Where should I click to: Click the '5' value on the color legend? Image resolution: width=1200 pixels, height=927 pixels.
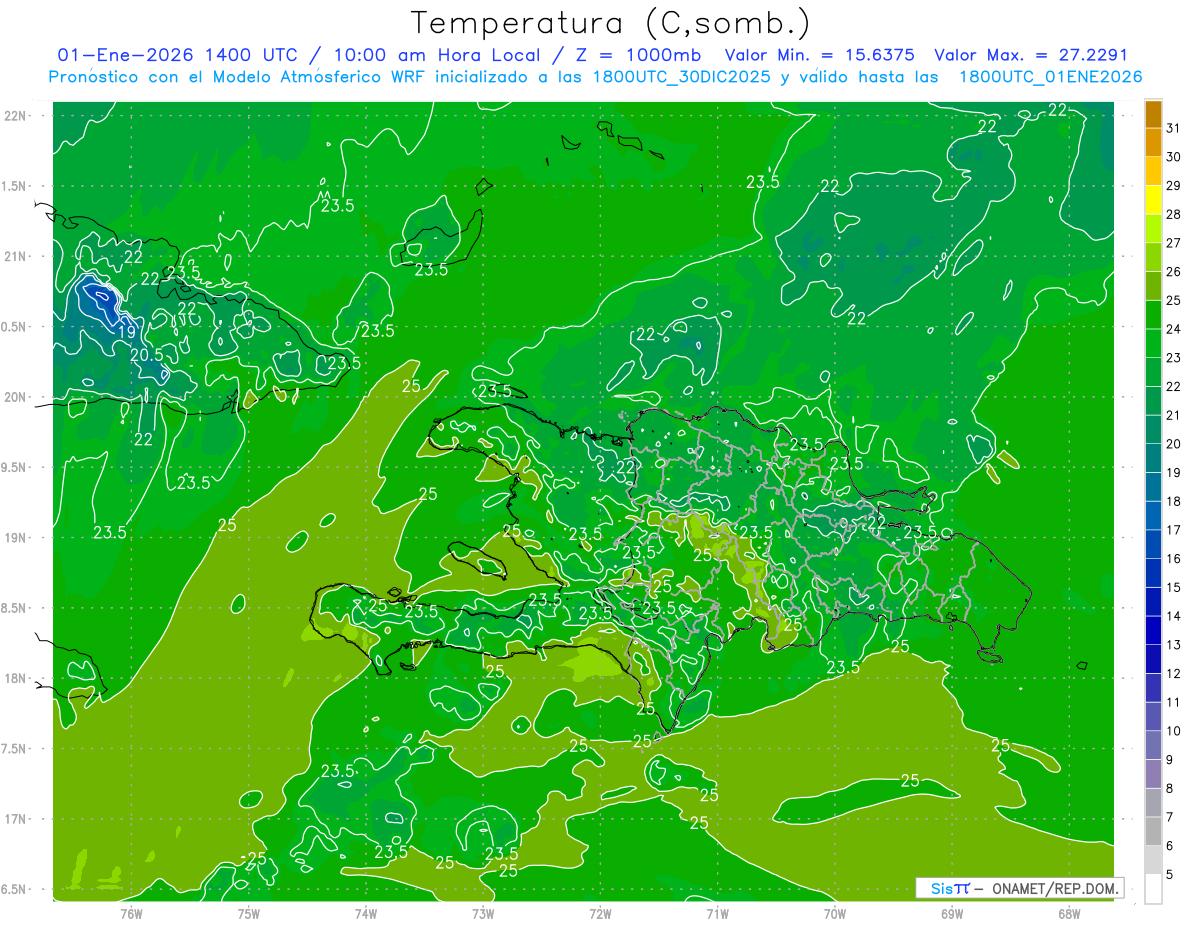1170,874
